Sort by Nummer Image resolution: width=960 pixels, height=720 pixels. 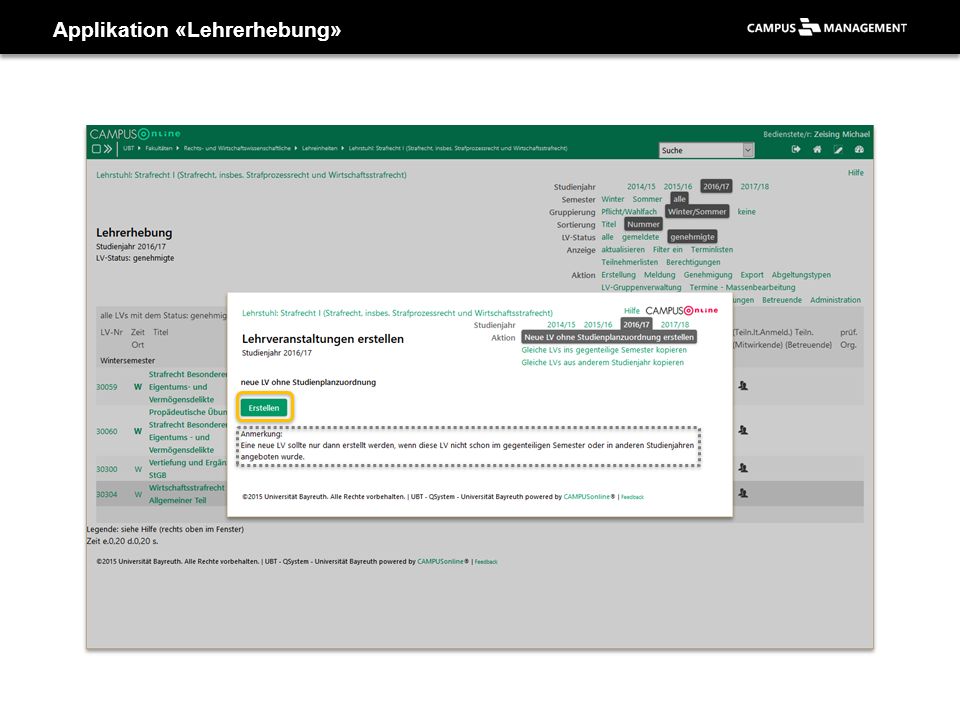coord(643,224)
